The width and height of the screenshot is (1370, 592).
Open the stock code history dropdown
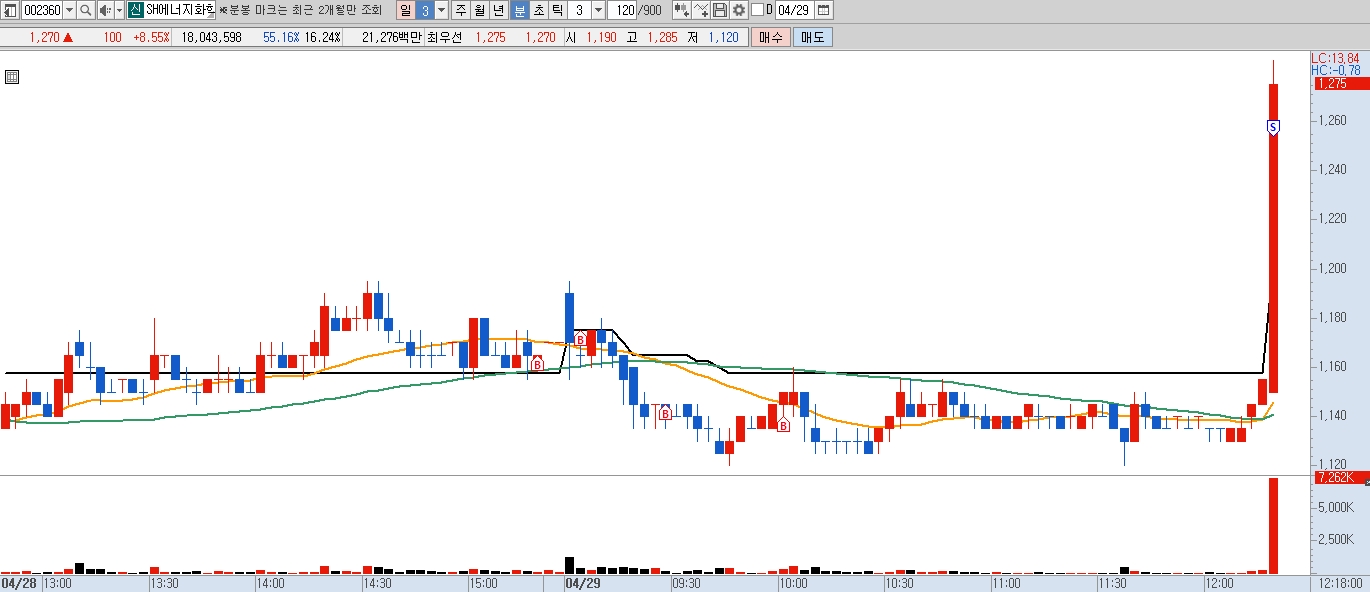click(69, 10)
